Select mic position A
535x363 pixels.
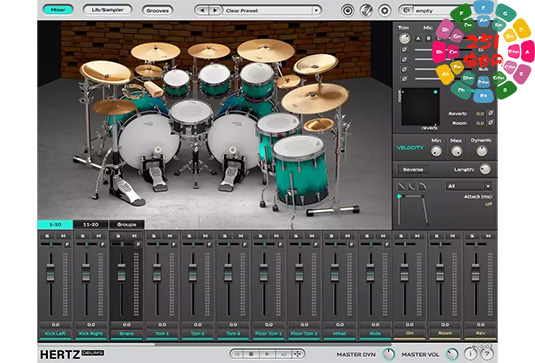point(418,39)
